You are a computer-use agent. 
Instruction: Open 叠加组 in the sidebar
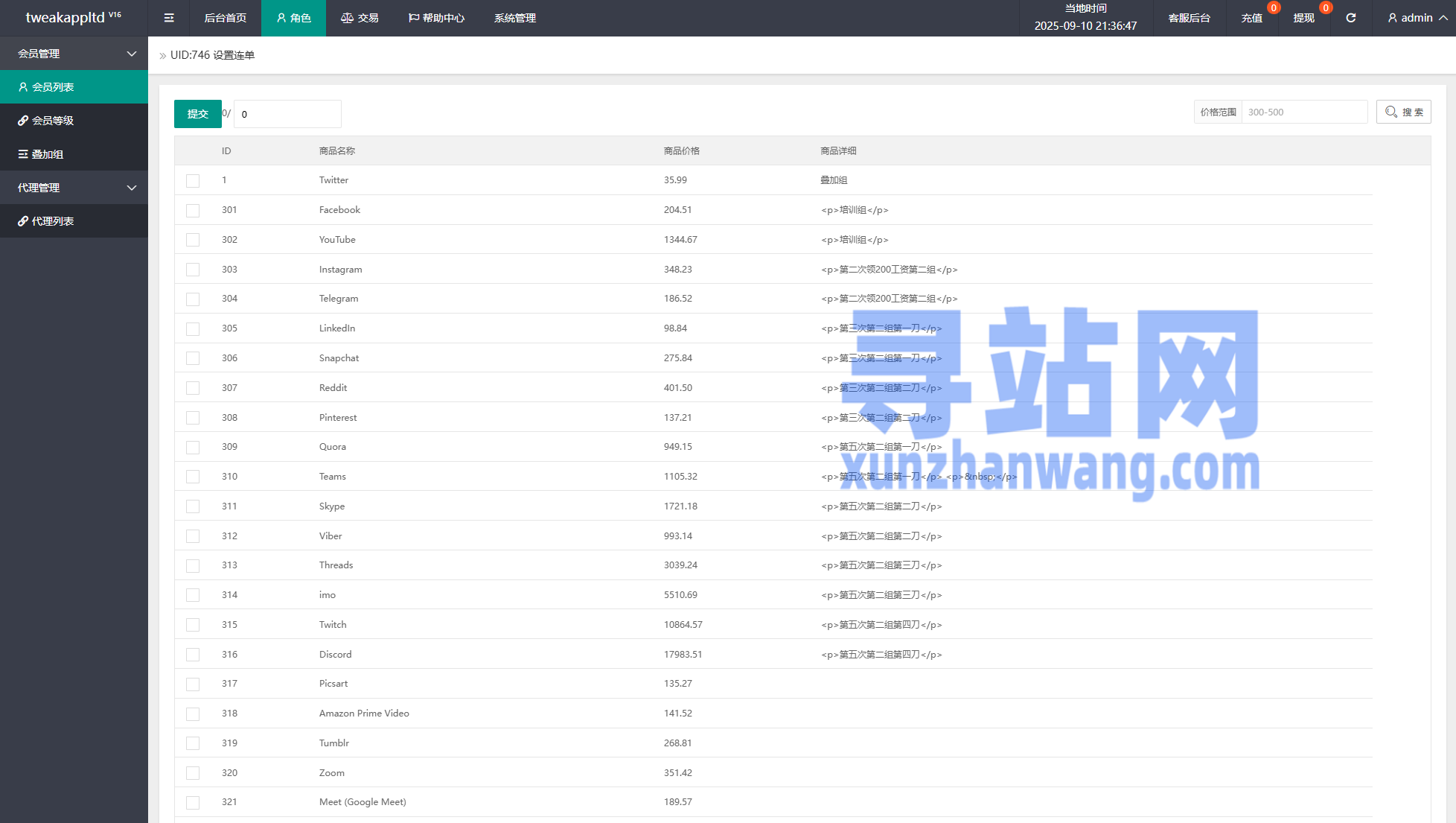click(48, 154)
